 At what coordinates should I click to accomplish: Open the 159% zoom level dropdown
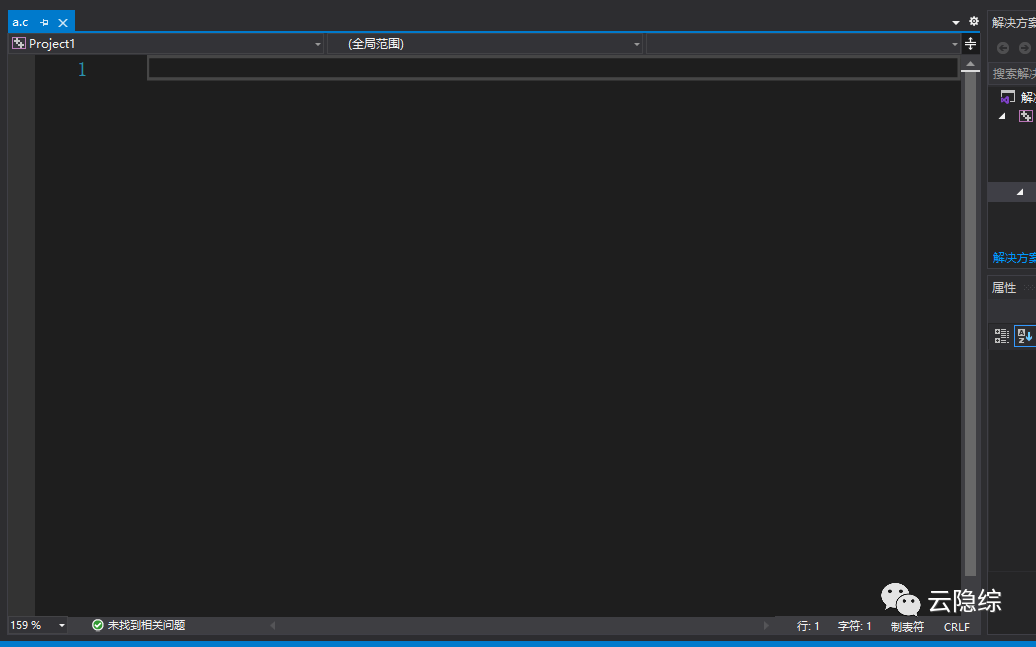(x=60, y=624)
